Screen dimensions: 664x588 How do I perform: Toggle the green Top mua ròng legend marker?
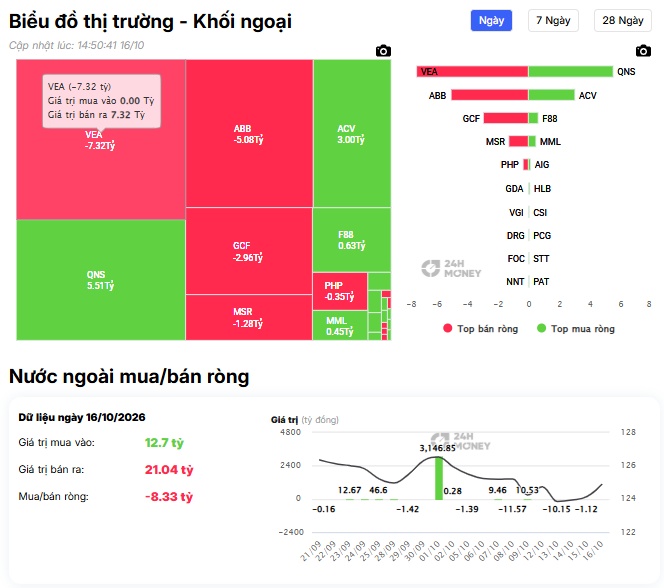[541, 328]
